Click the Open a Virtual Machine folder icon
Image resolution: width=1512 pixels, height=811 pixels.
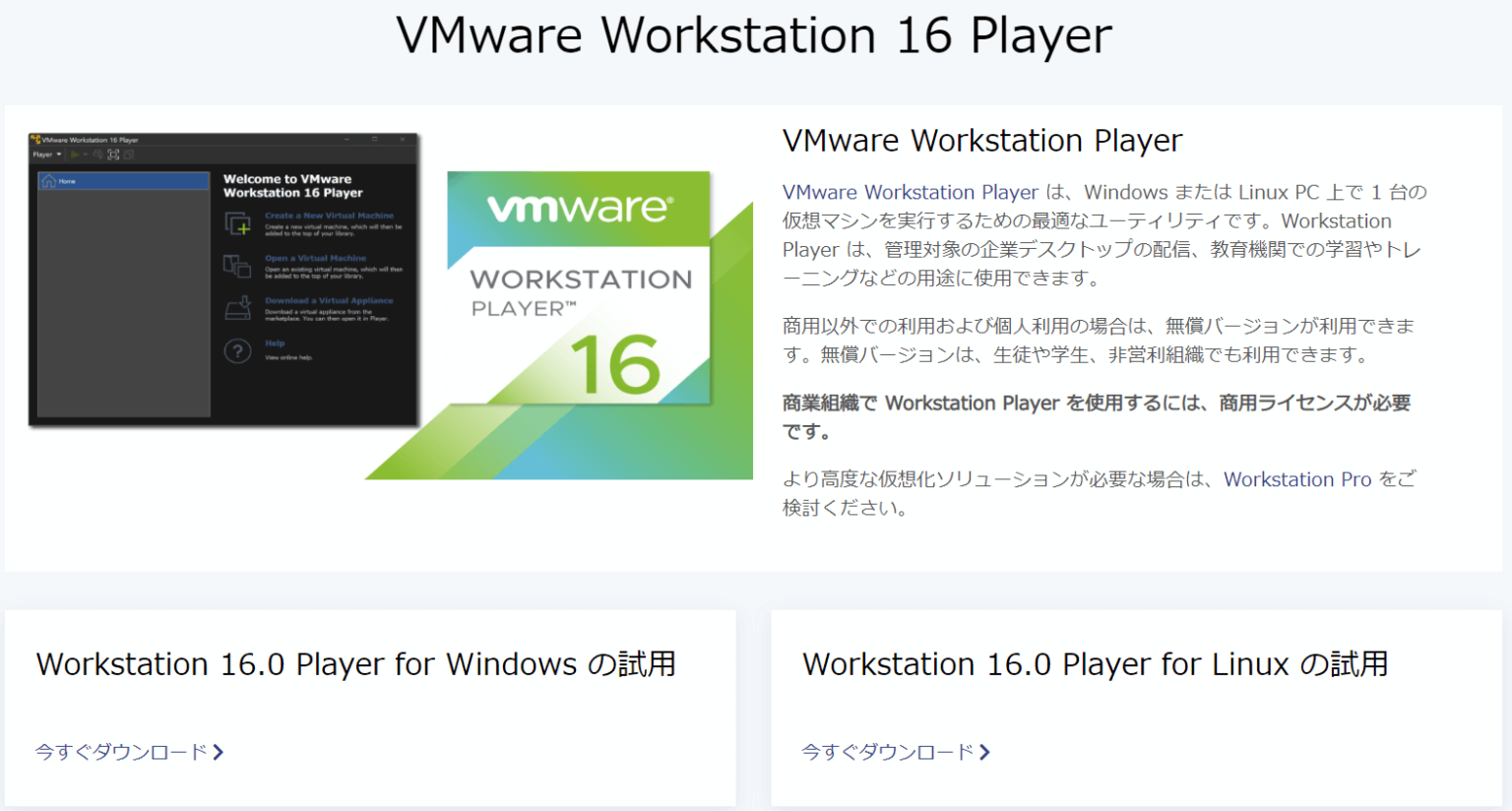pos(237,266)
